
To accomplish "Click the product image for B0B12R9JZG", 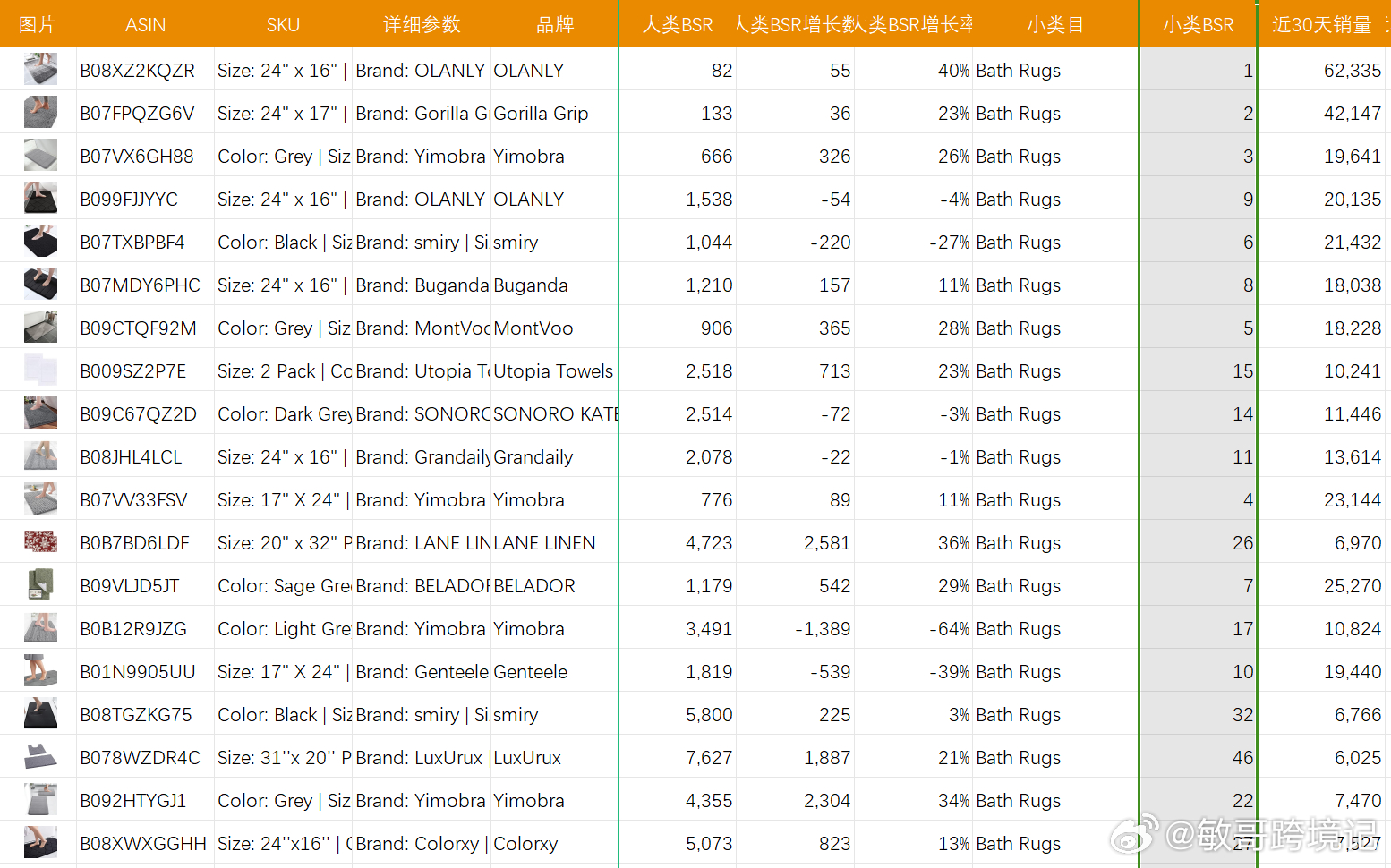I will point(40,628).
